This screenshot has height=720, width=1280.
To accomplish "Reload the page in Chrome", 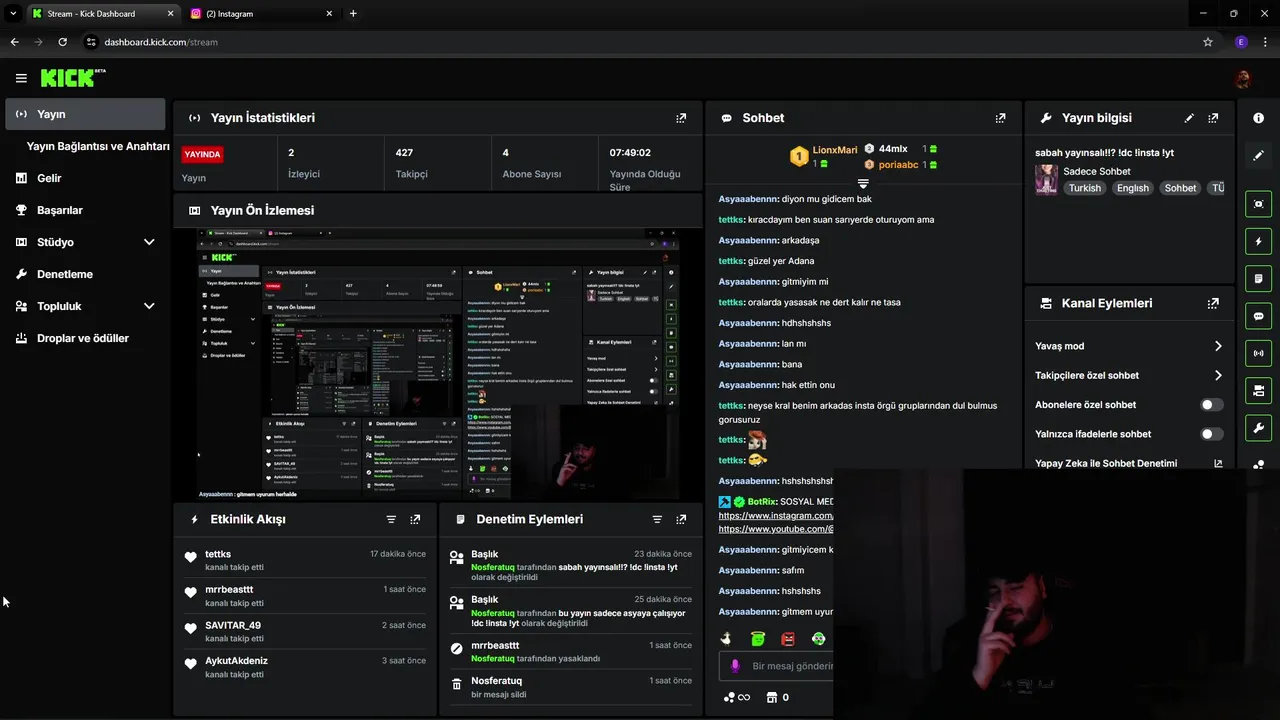I will [62, 42].
